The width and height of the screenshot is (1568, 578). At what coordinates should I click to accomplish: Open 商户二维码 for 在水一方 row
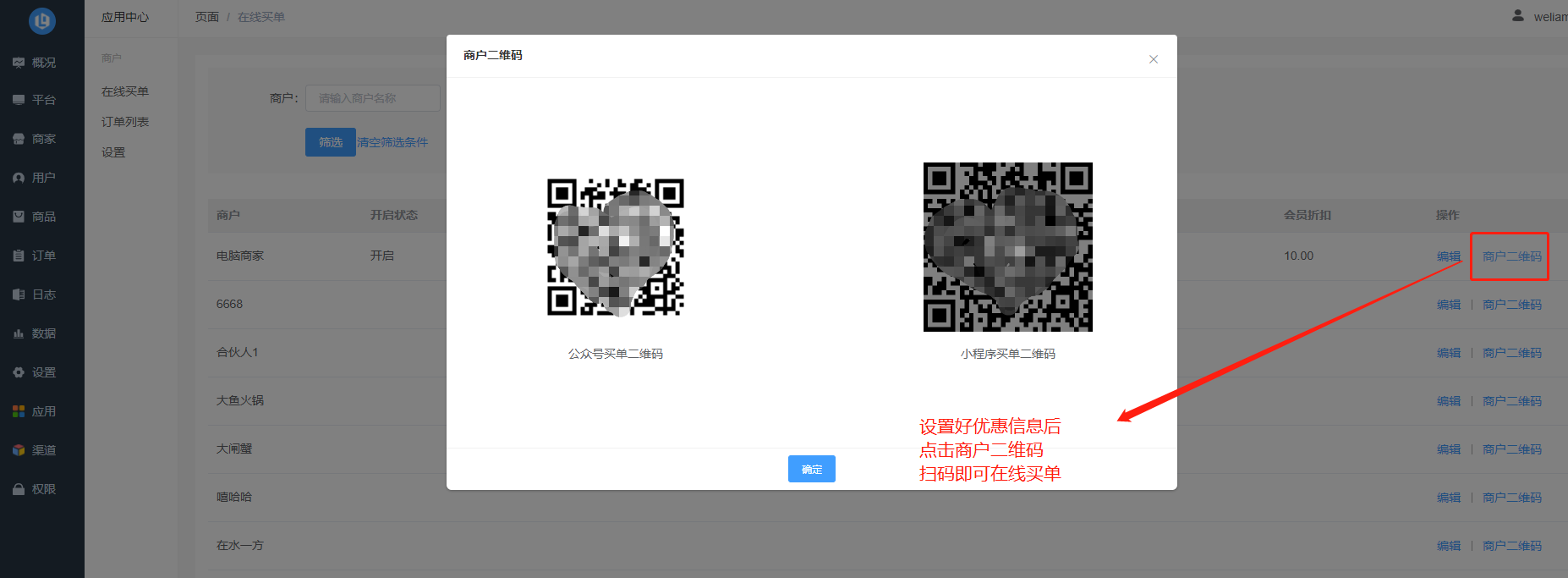click(x=1512, y=546)
